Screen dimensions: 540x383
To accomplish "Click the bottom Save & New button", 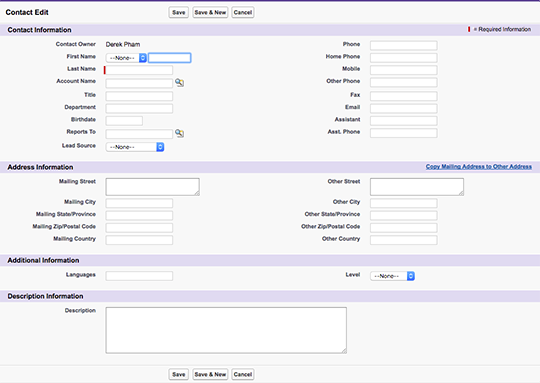I will [x=210, y=374].
